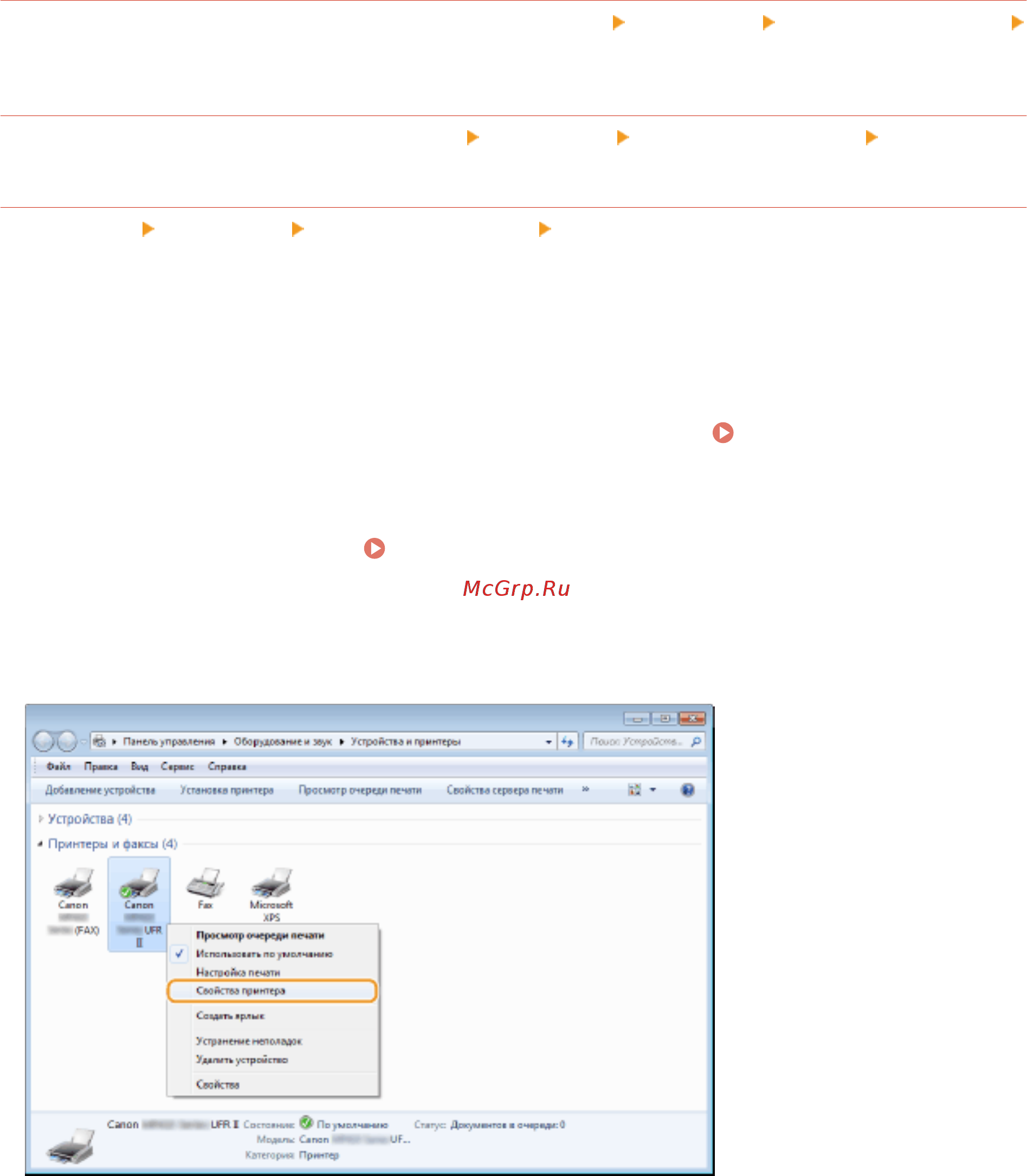Image resolution: width=1027 pixels, height=1176 pixels.
Task: Select the Microsoft XPS printer icon
Action: pos(271,883)
